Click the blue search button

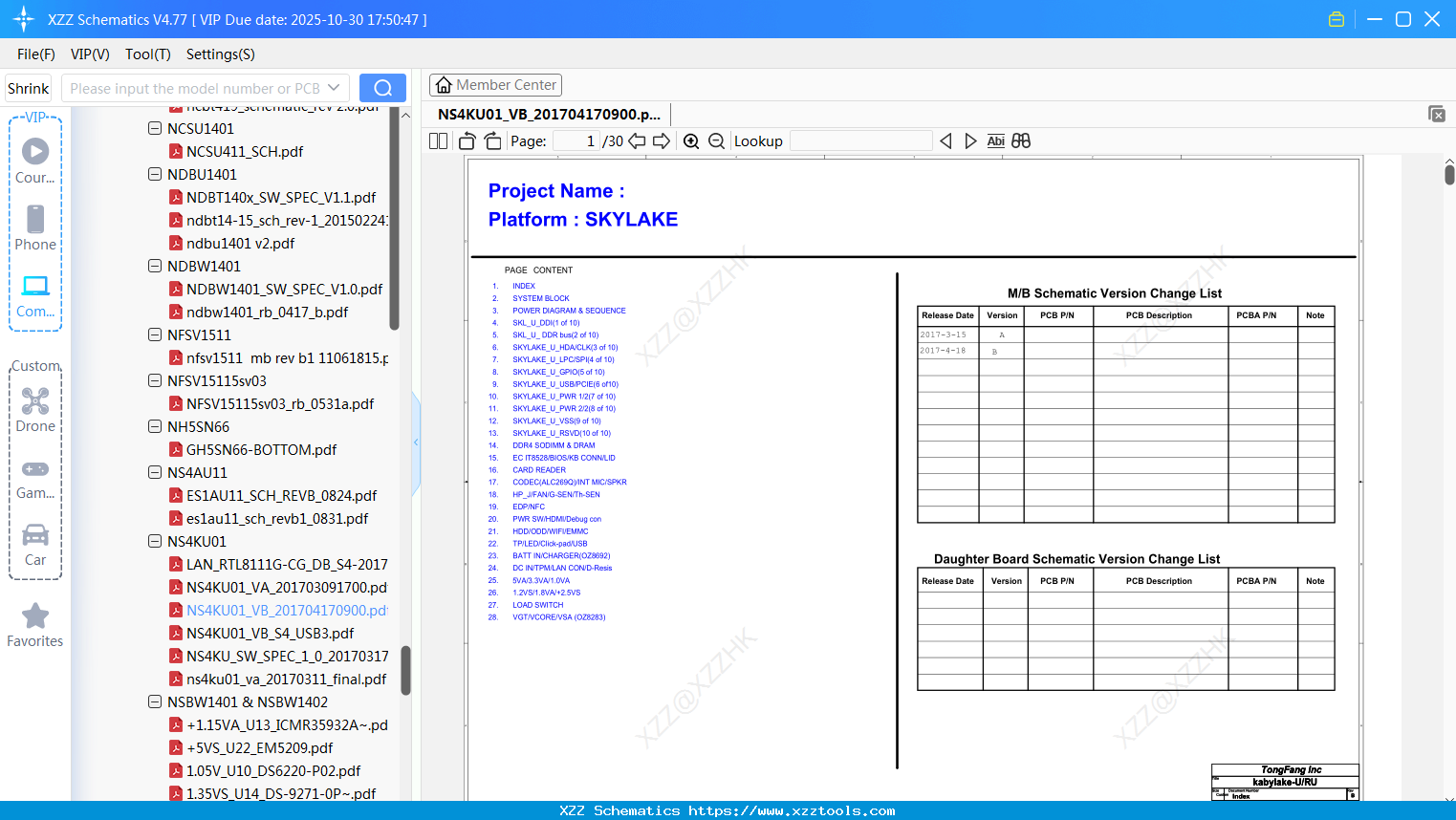[382, 88]
